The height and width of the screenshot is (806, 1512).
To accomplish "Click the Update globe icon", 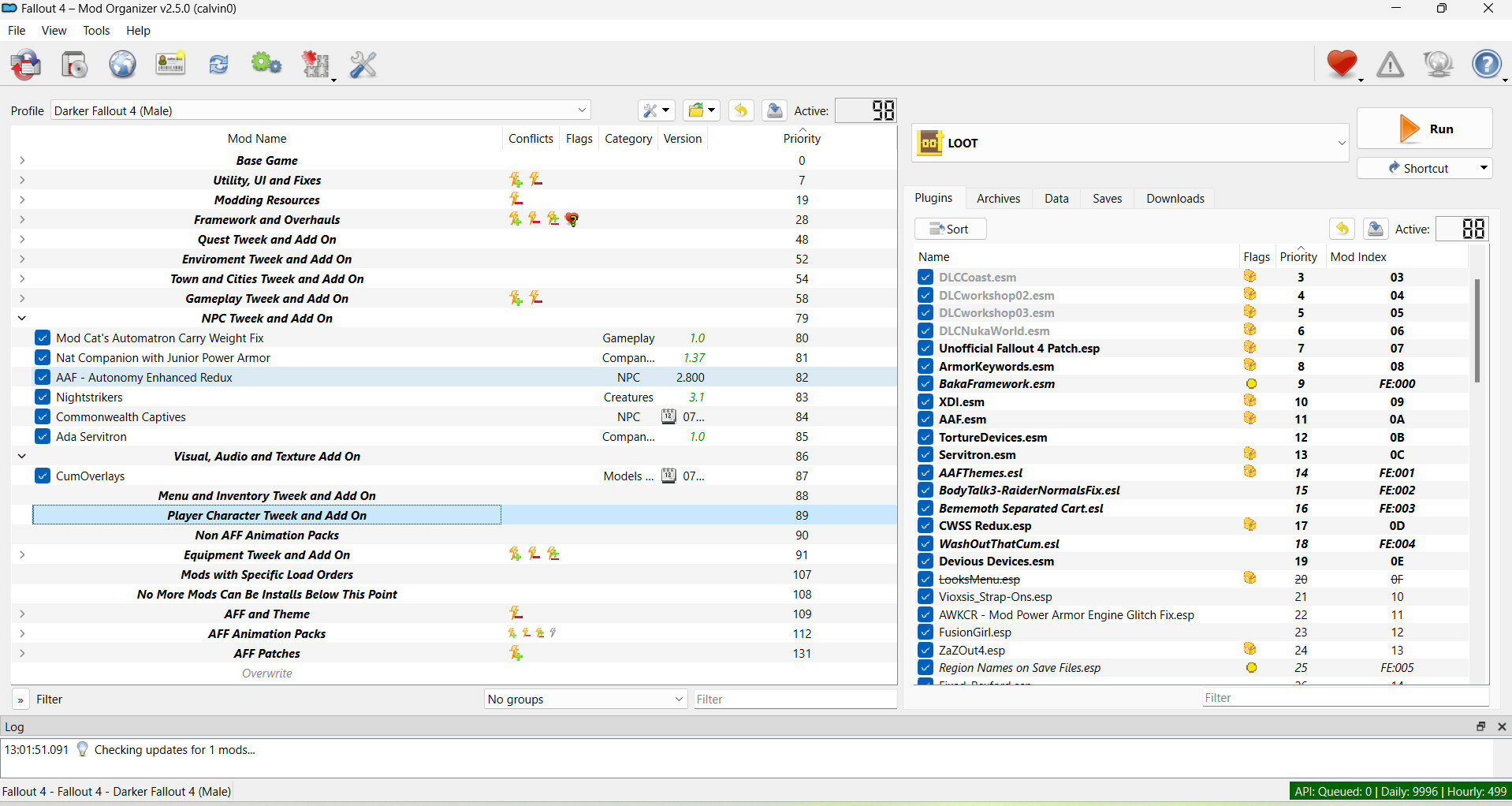I will (1438, 64).
